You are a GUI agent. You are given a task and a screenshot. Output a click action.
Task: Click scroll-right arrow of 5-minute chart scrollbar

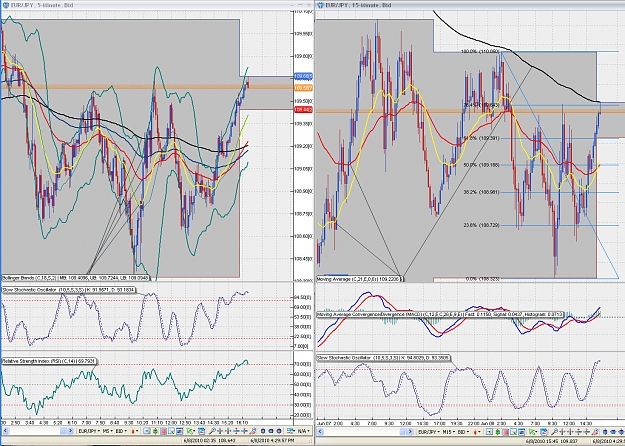[70, 430]
